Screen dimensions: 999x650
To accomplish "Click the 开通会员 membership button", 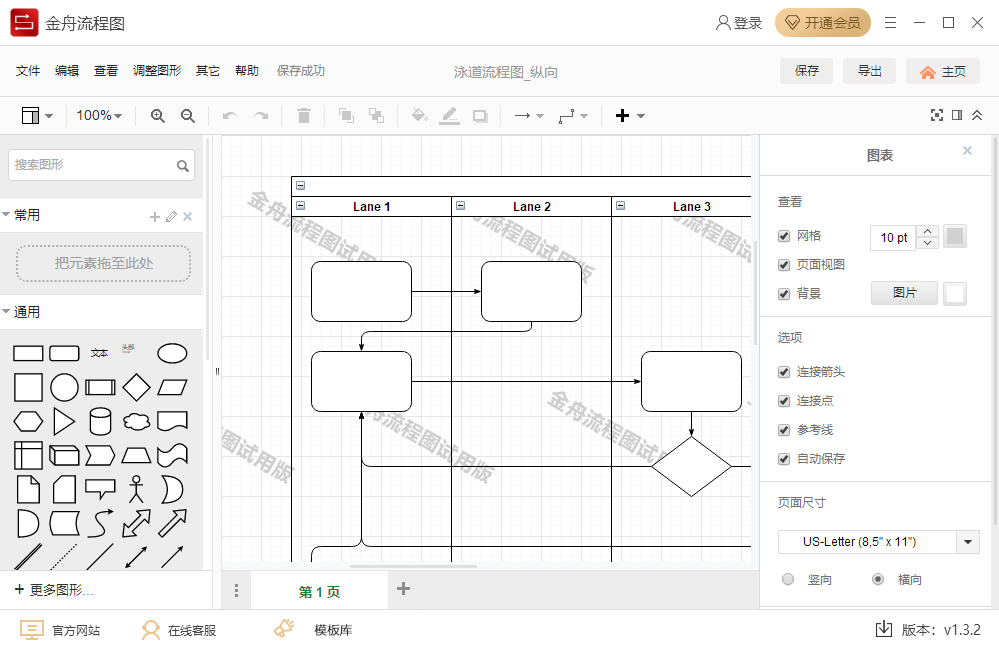I will 823,23.
